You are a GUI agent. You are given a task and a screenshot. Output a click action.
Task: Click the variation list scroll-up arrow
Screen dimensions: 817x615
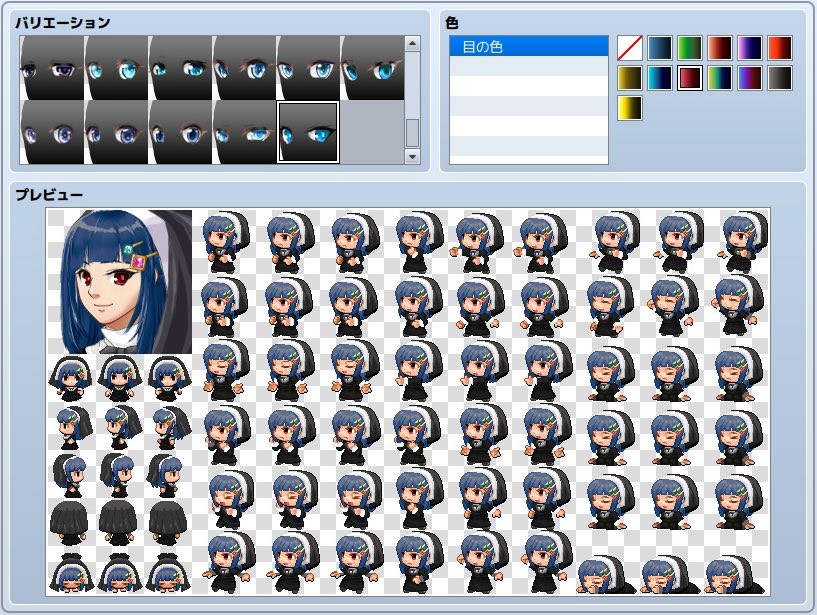click(x=410, y=41)
